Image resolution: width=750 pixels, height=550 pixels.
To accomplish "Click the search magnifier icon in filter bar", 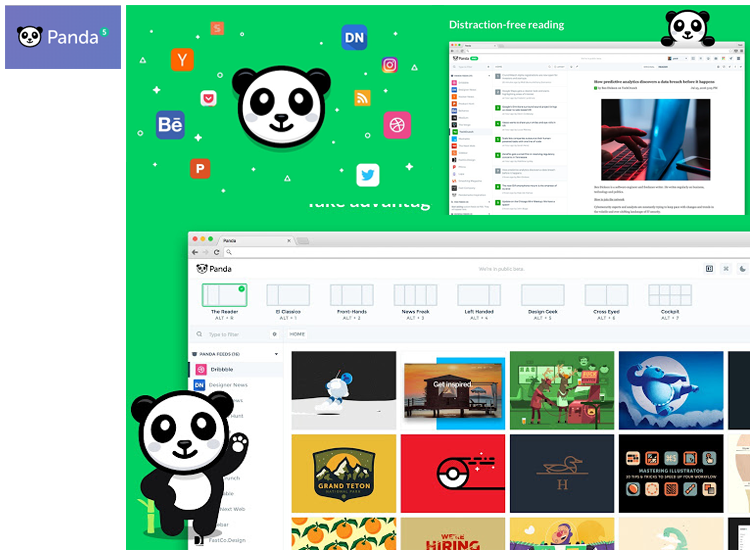I will coord(199,334).
